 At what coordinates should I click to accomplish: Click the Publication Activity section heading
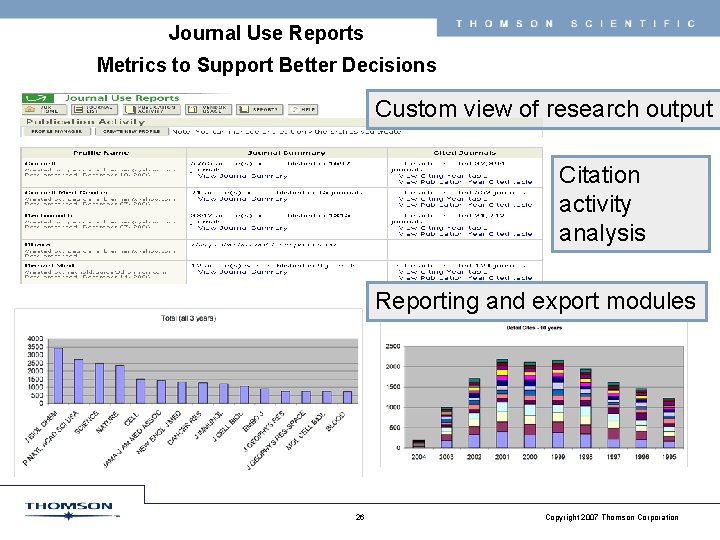point(86,122)
